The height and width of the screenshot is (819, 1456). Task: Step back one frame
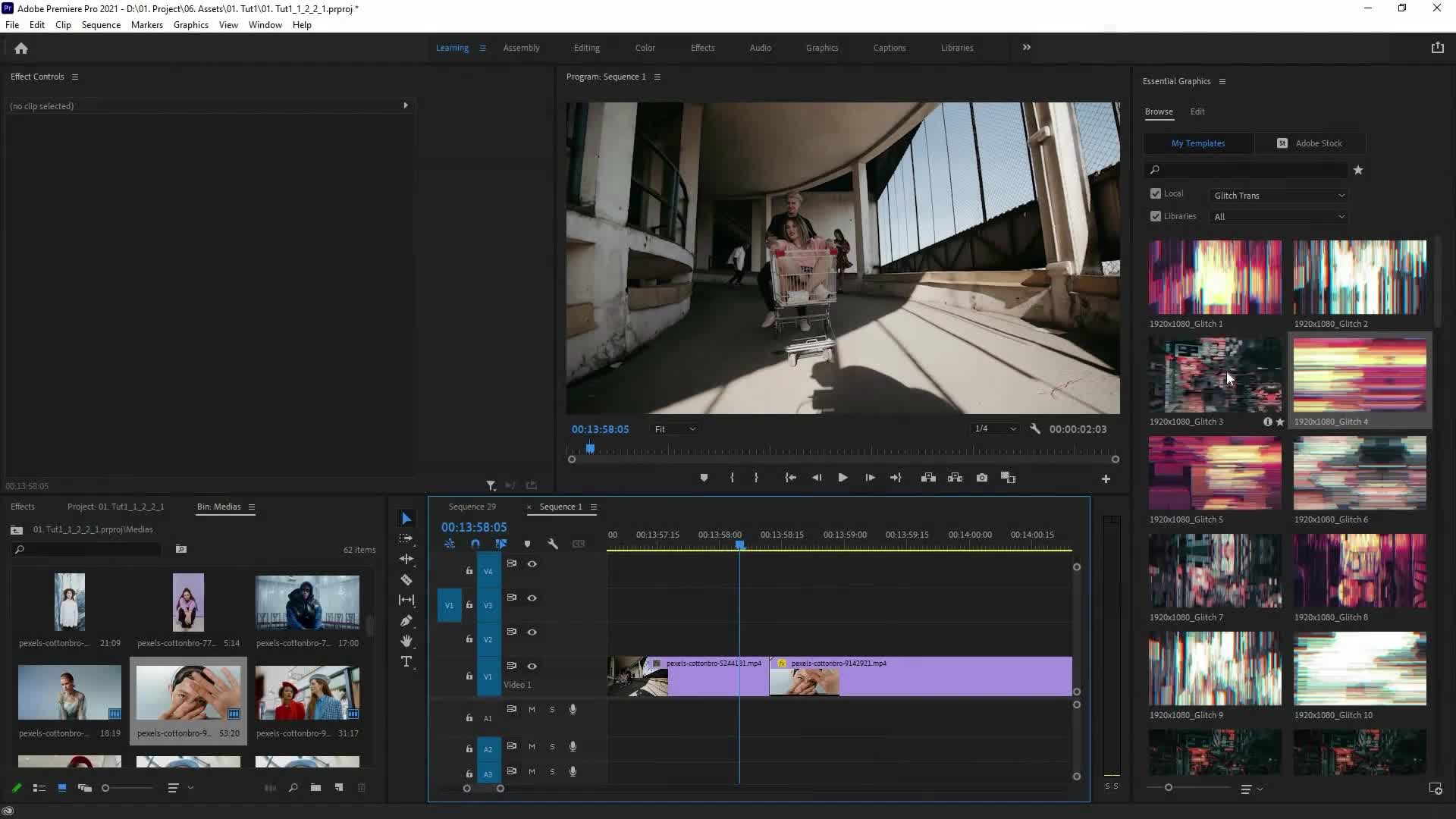click(x=817, y=478)
